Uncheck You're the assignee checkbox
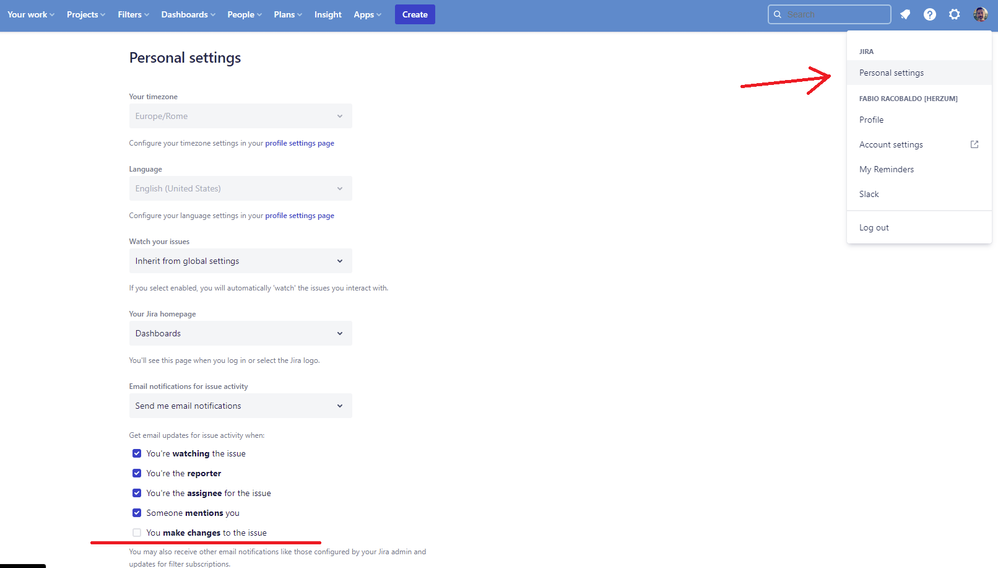 [x=137, y=493]
